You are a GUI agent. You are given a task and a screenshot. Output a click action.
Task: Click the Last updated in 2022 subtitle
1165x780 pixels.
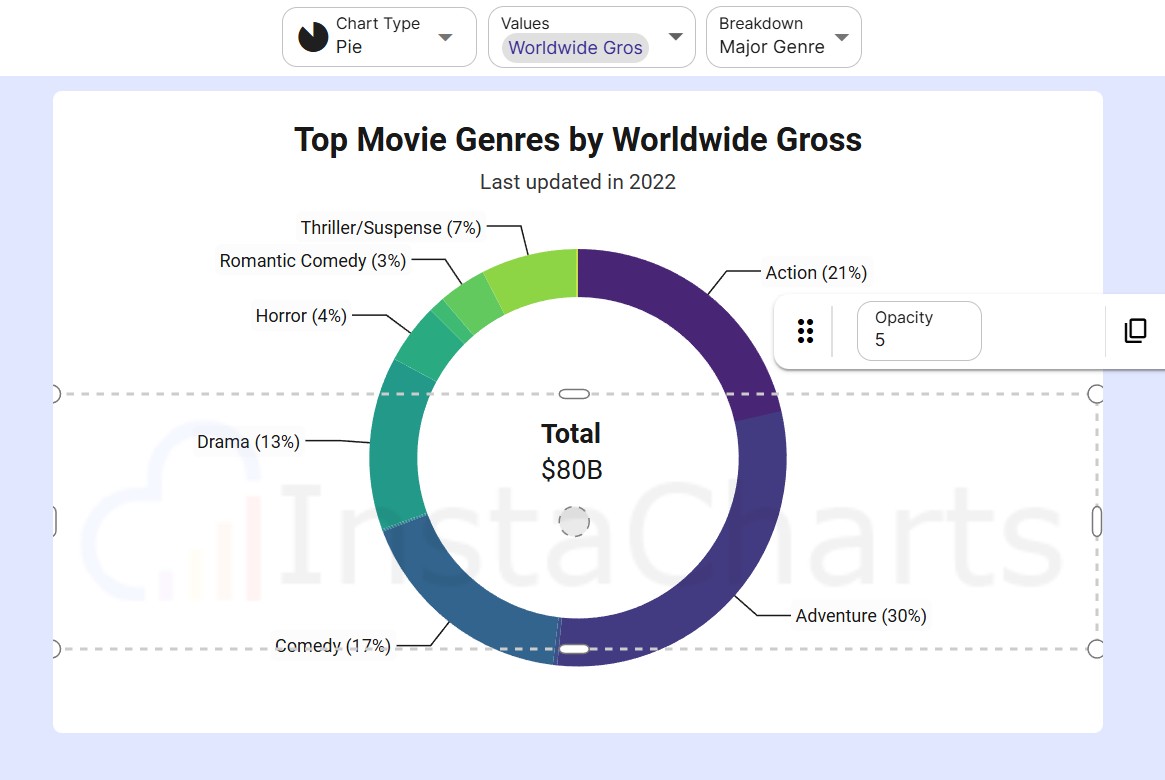(578, 182)
